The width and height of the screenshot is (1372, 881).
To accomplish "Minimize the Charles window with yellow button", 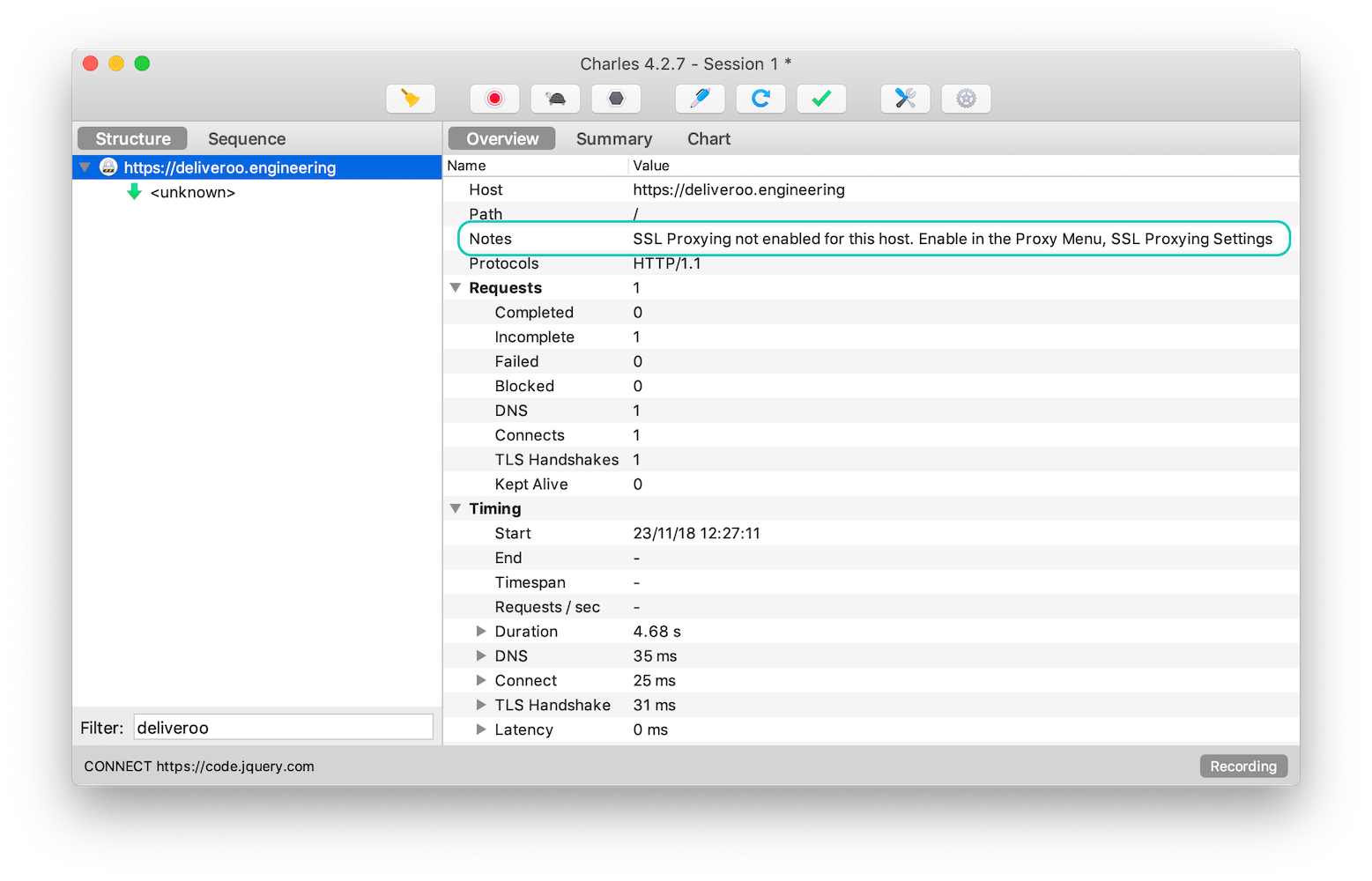I will click(116, 63).
